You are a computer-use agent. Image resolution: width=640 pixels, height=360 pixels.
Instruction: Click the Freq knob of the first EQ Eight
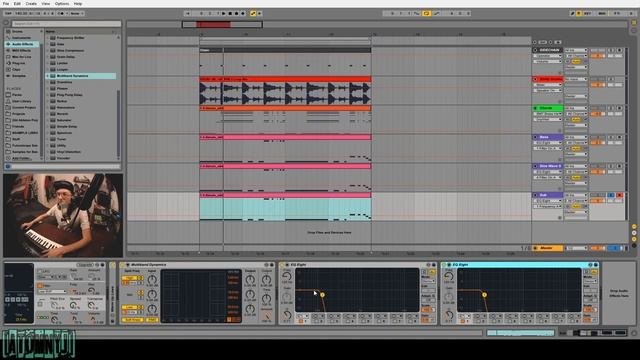click(x=287, y=276)
